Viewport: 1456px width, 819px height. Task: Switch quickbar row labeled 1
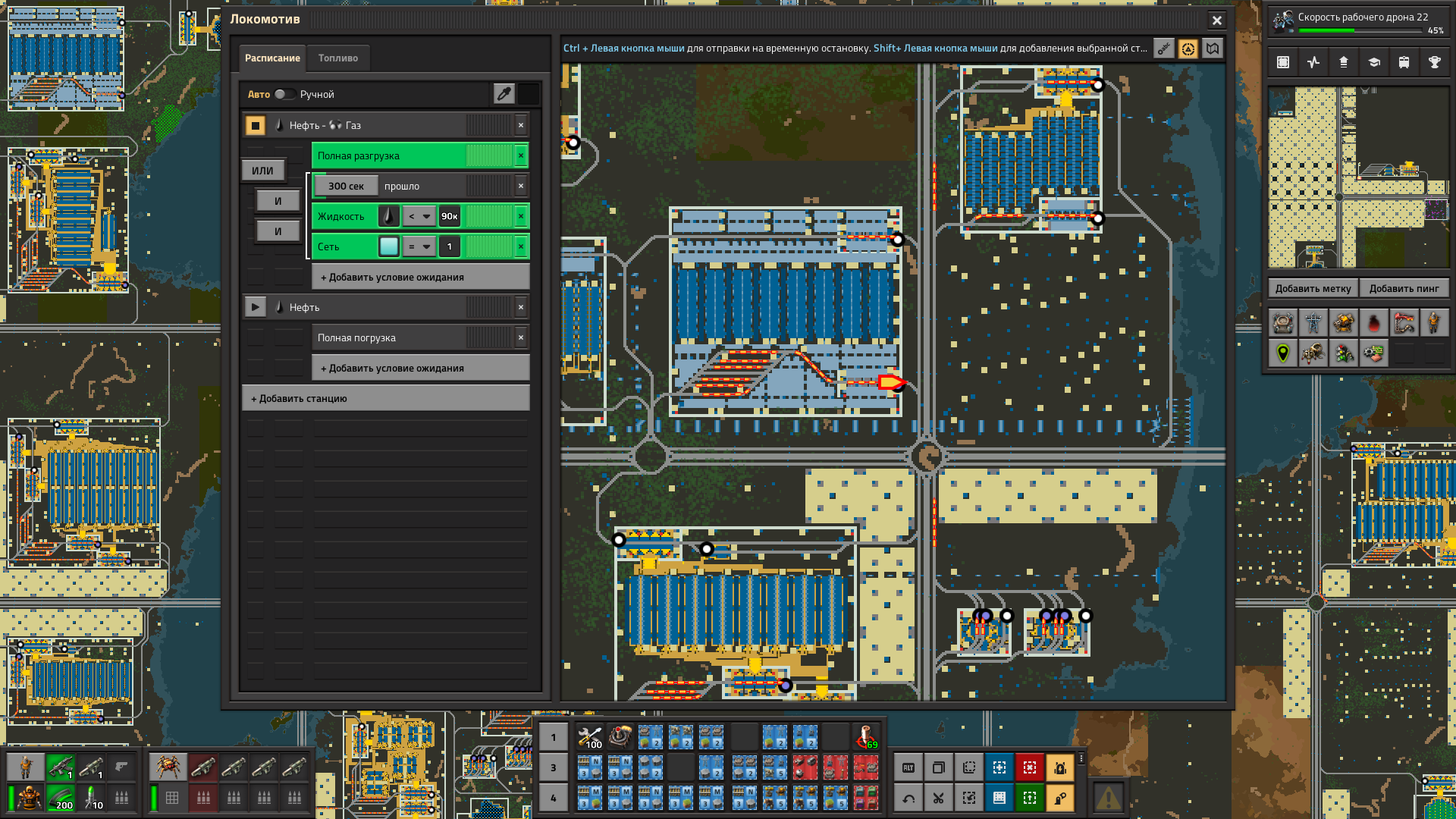click(554, 737)
